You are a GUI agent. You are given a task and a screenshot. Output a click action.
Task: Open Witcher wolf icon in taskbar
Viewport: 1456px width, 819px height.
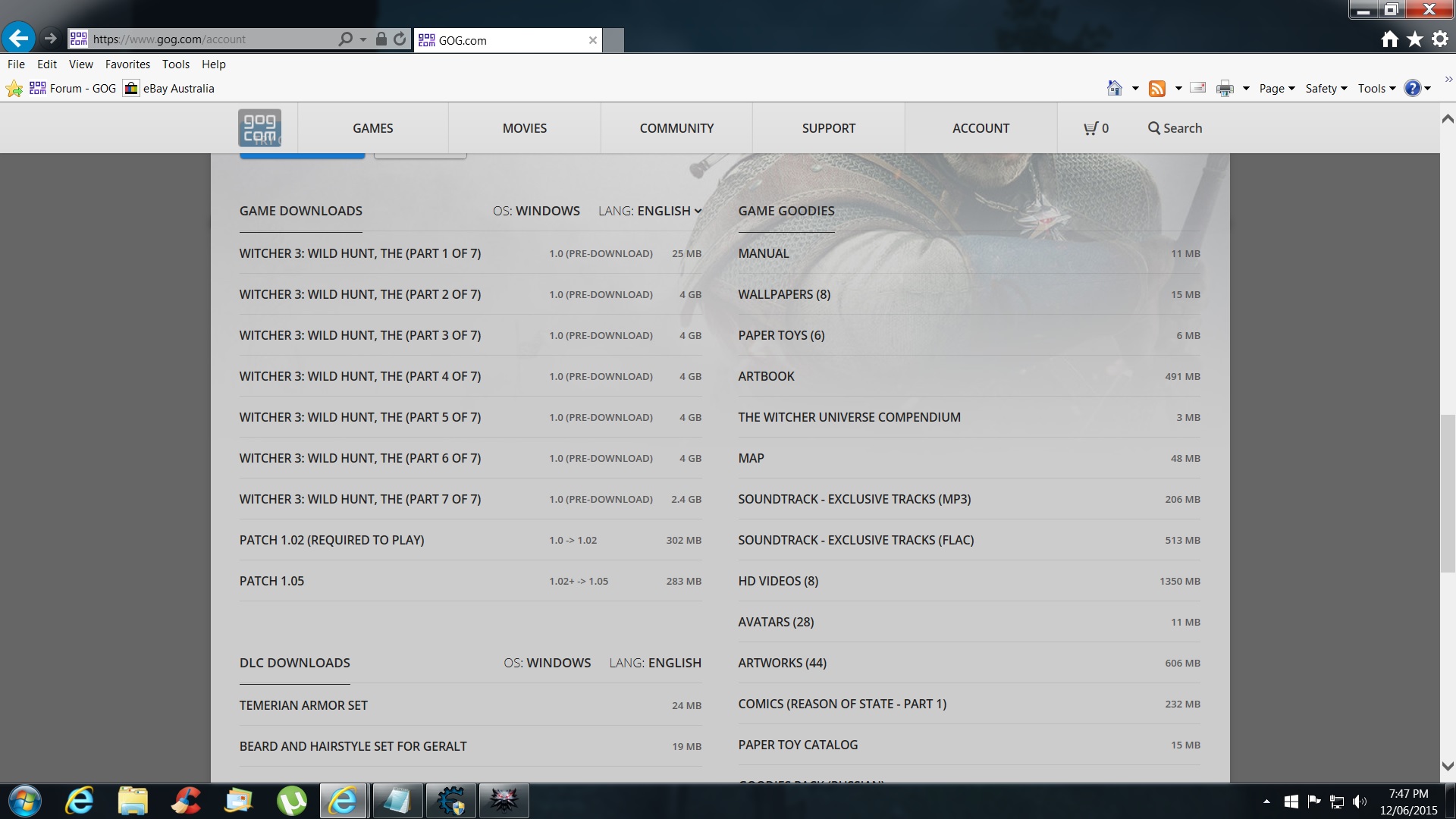(x=504, y=801)
